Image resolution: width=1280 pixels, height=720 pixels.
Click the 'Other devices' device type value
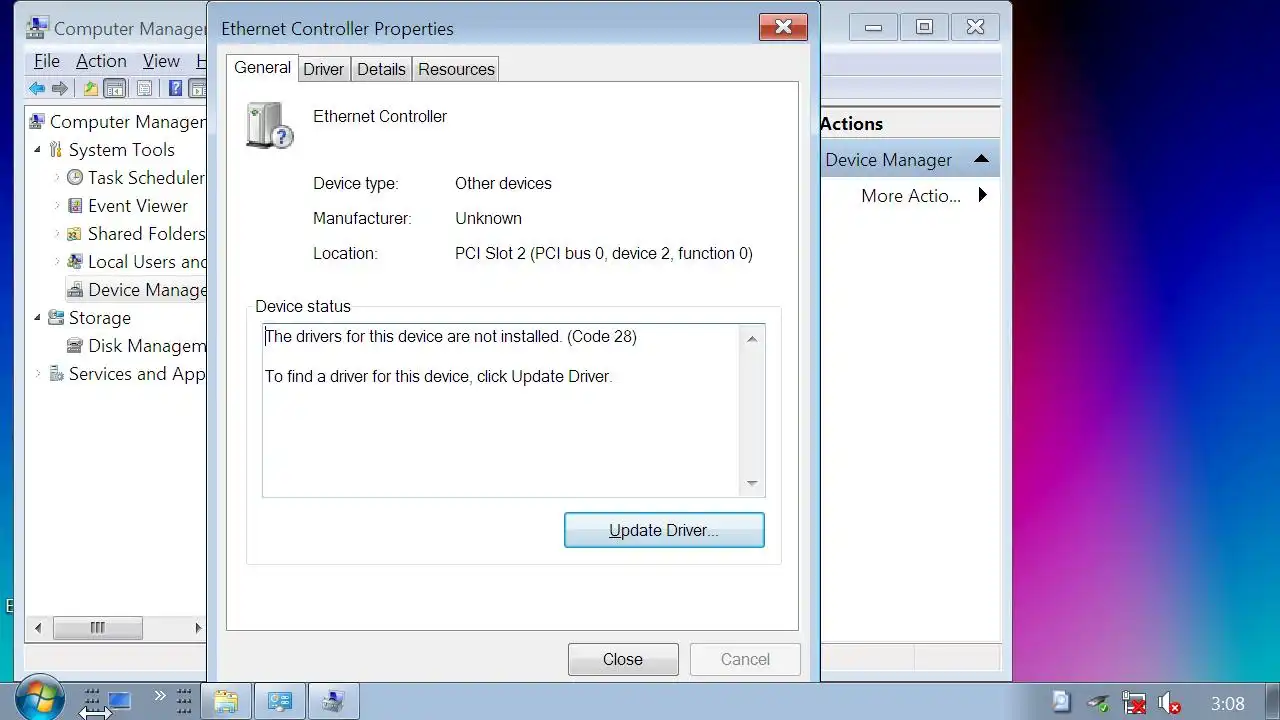(x=503, y=184)
